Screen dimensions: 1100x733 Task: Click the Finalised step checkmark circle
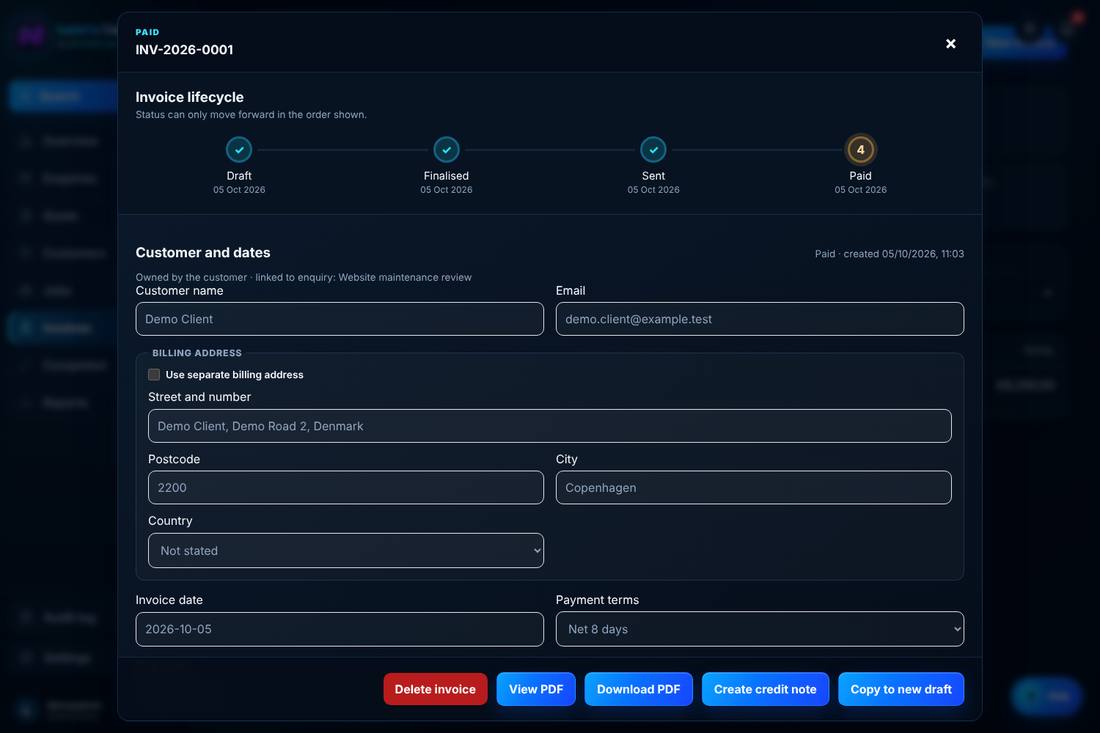tap(446, 149)
